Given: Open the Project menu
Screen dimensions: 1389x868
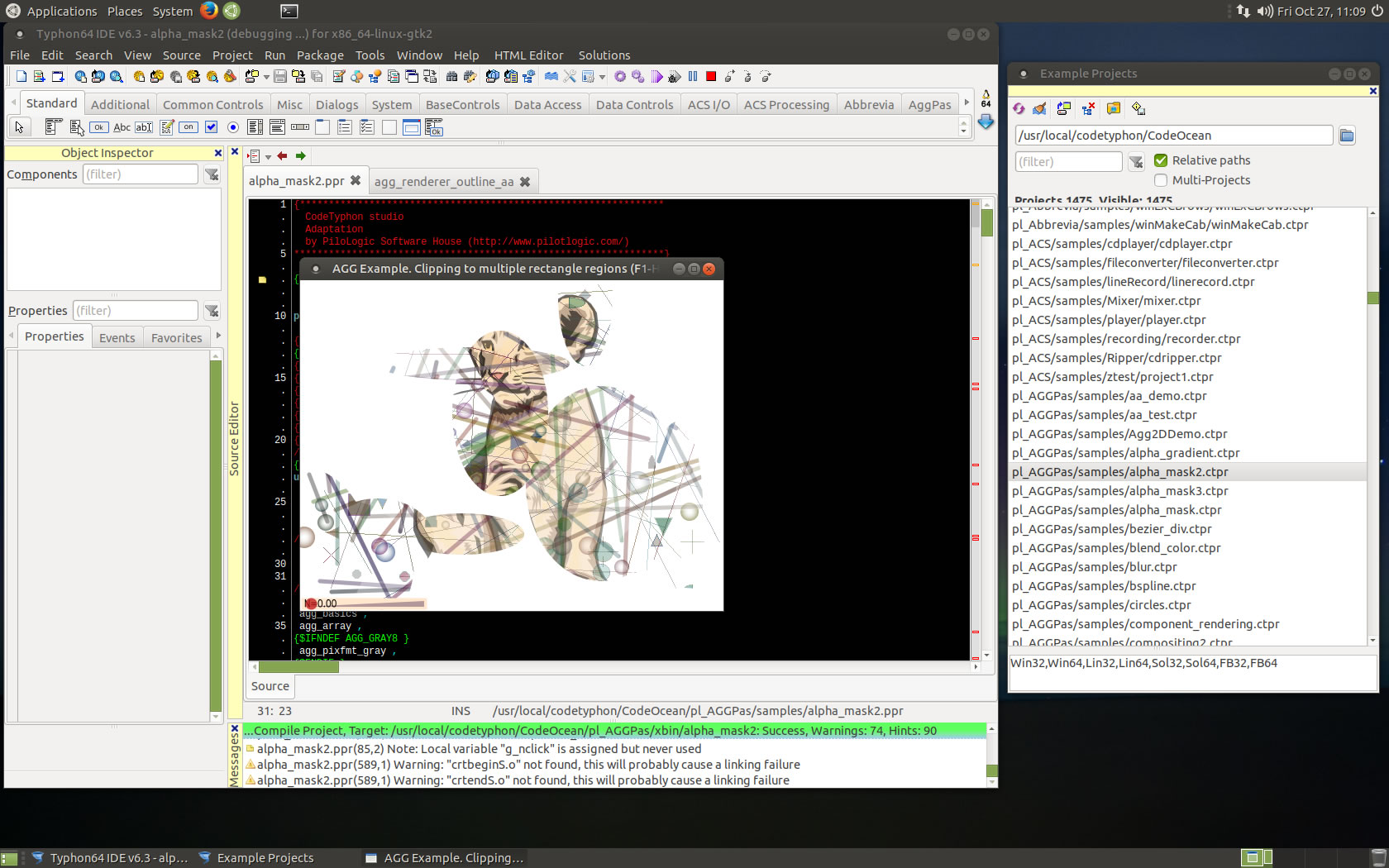Looking at the screenshot, I should pyautogui.click(x=232, y=55).
